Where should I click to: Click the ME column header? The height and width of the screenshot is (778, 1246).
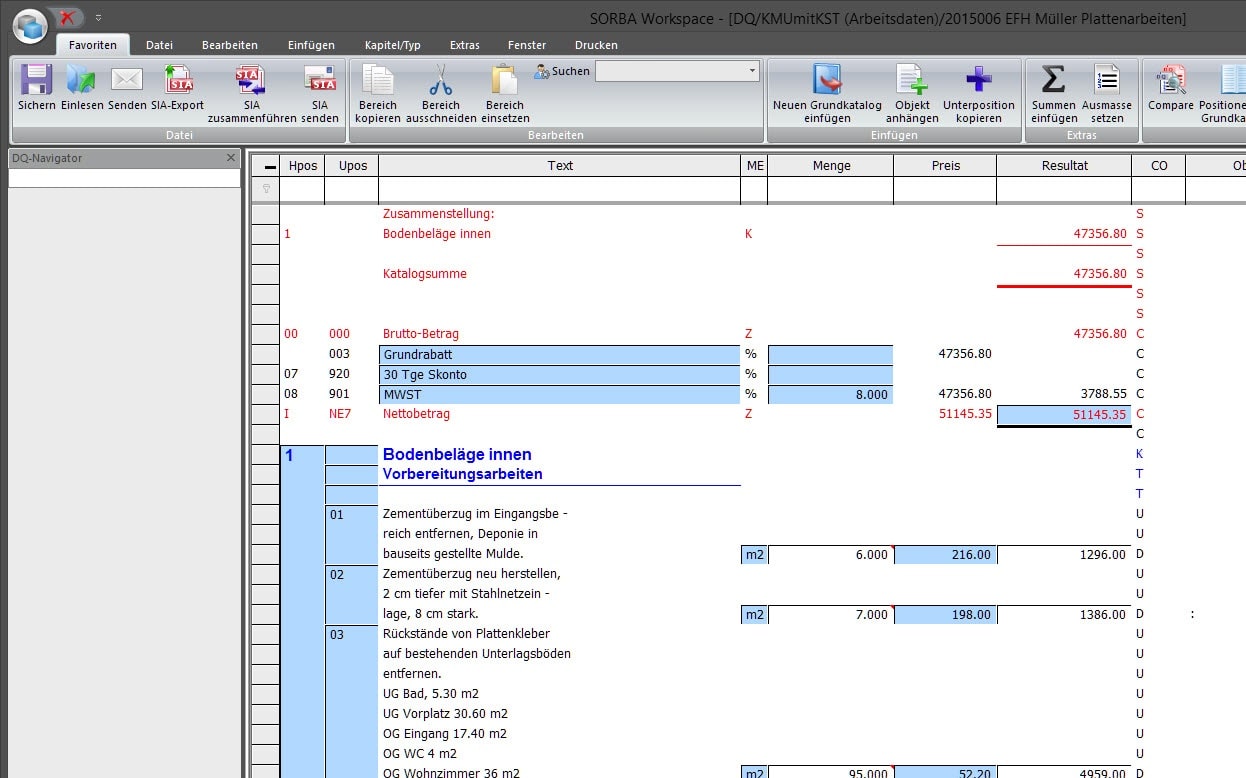754,166
